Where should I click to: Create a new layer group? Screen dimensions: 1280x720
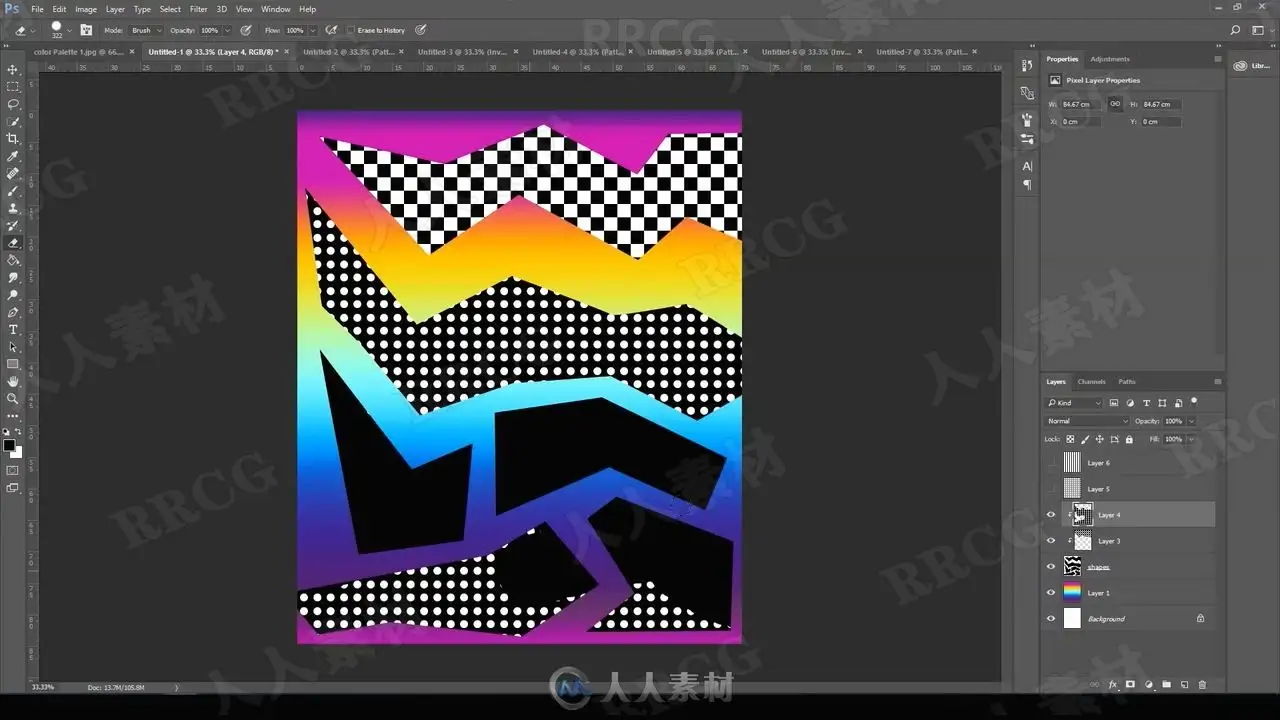coord(1166,685)
